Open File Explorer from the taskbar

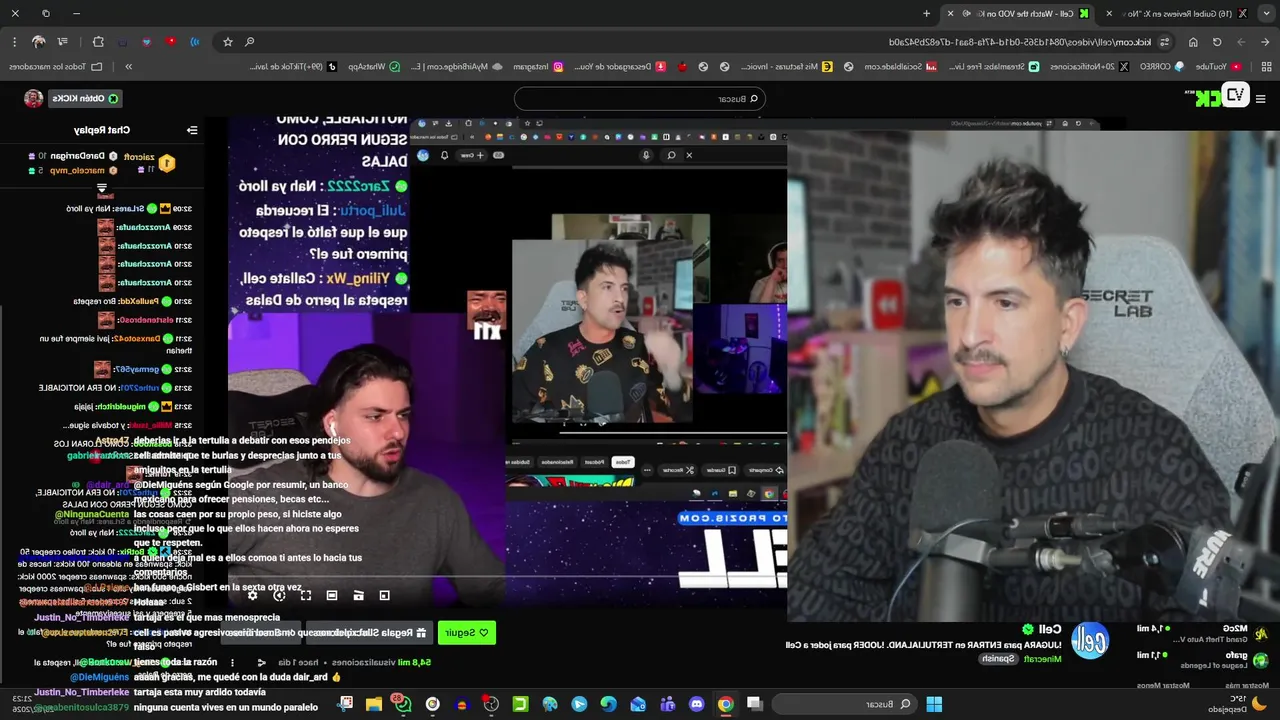(x=374, y=704)
